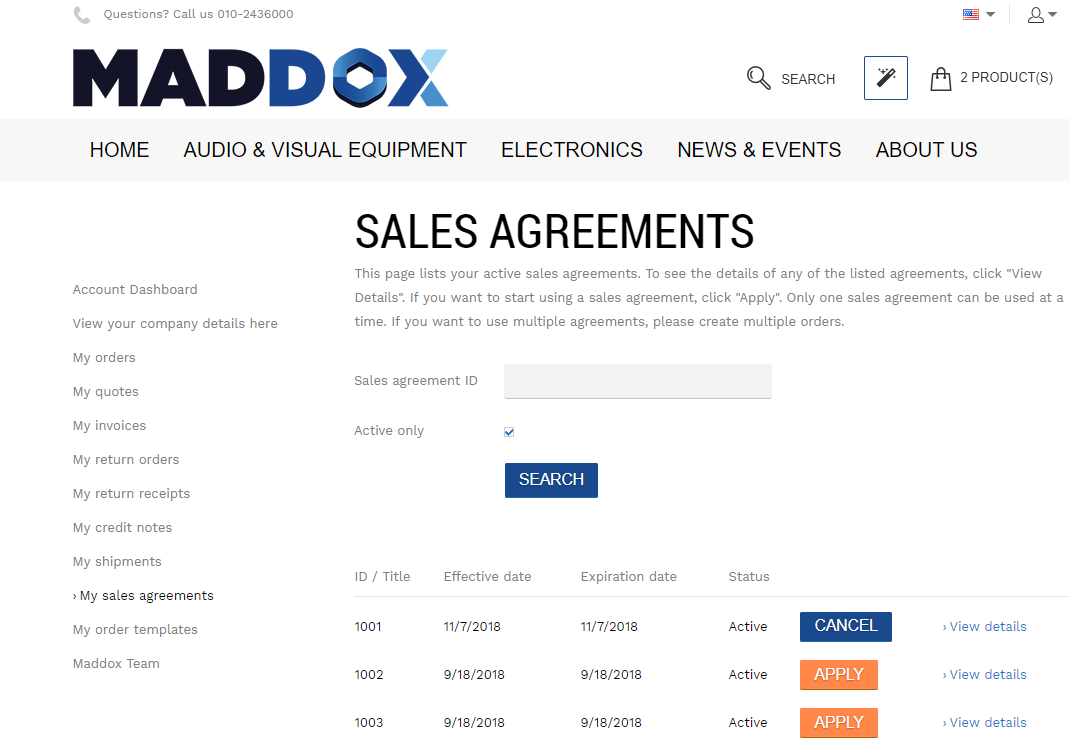Click the Sales Agreements page heading
This screenshot has height=749, width=1069.
point(554,232)
